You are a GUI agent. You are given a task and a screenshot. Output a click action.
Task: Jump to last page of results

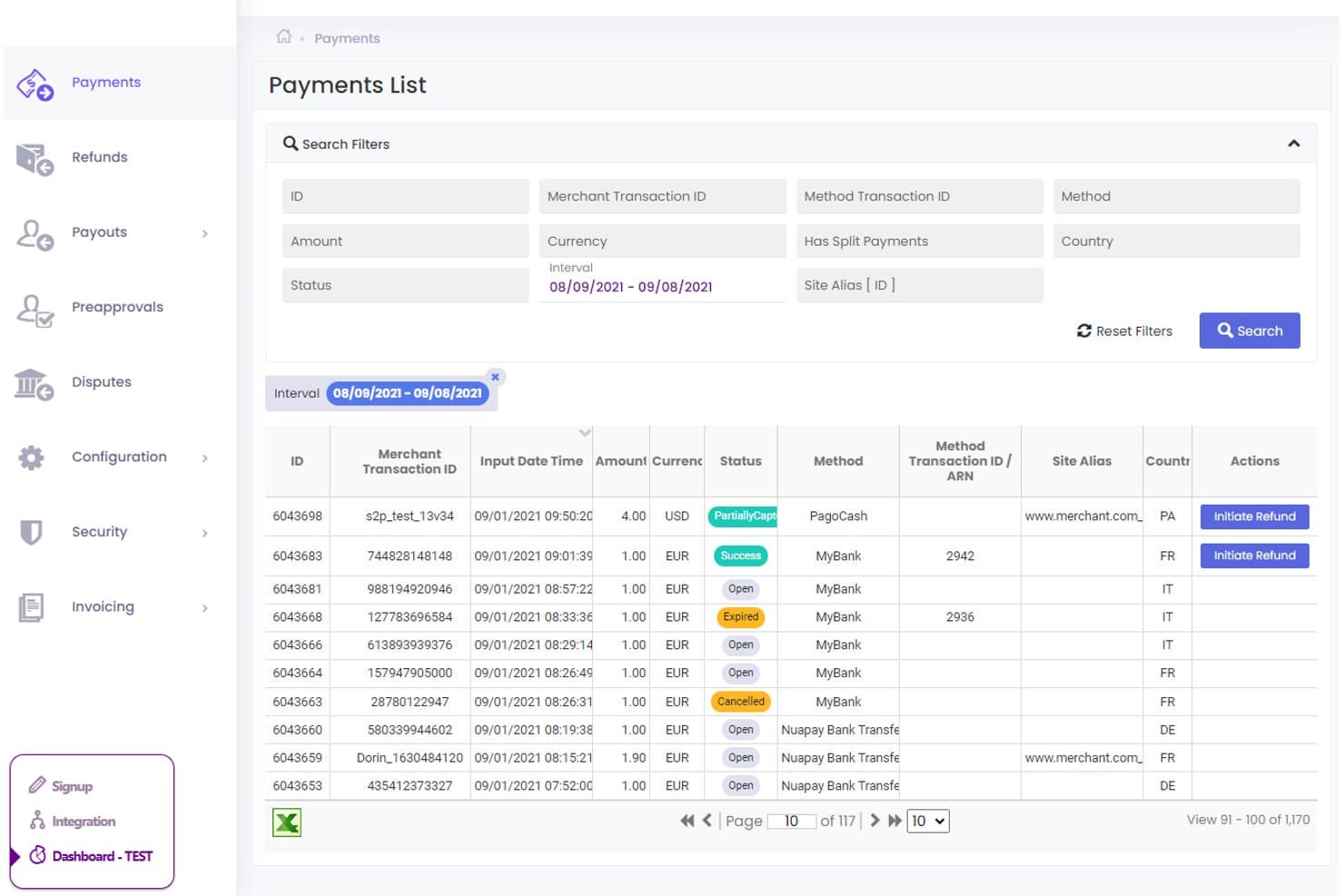click(x=894, y=821)
